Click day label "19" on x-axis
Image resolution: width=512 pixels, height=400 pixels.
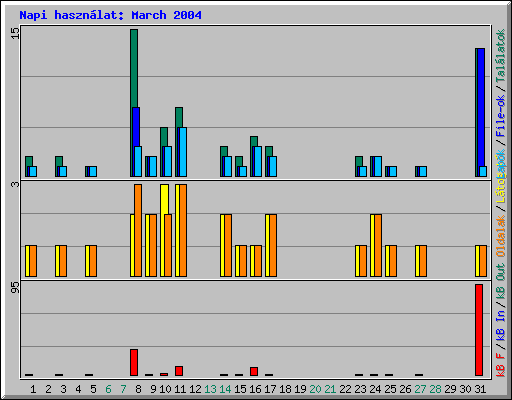pos(300,389)
